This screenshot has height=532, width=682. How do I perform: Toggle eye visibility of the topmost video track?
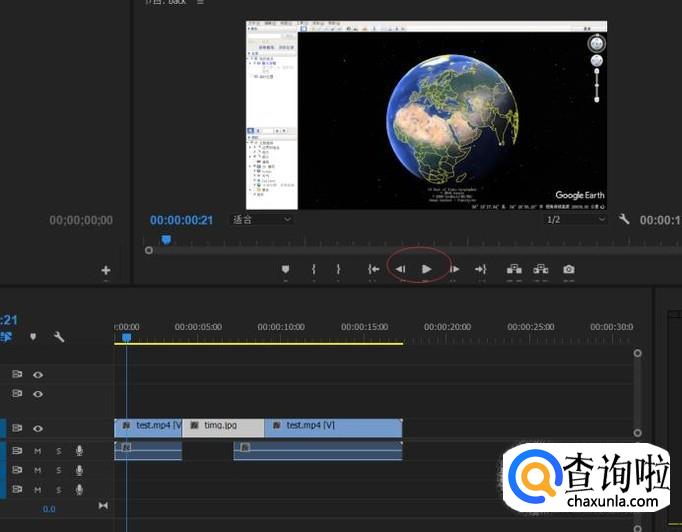tap(38, 374)
